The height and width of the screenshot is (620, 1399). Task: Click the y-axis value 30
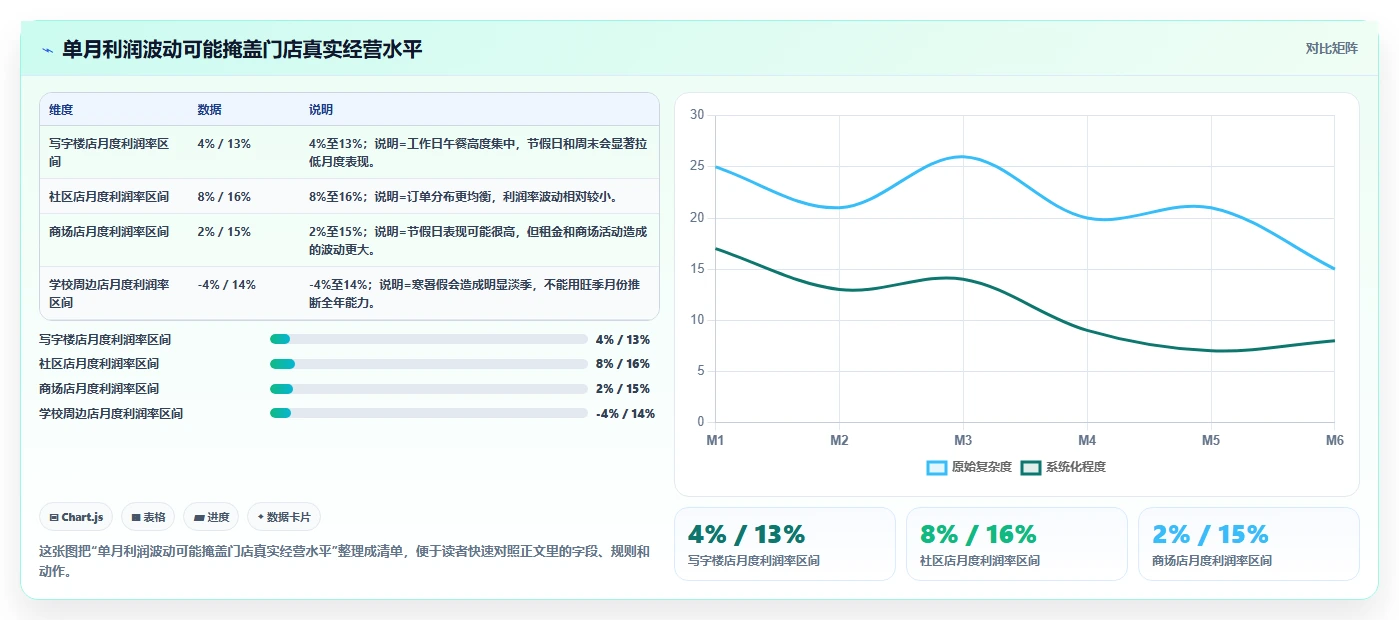(697, 115)
